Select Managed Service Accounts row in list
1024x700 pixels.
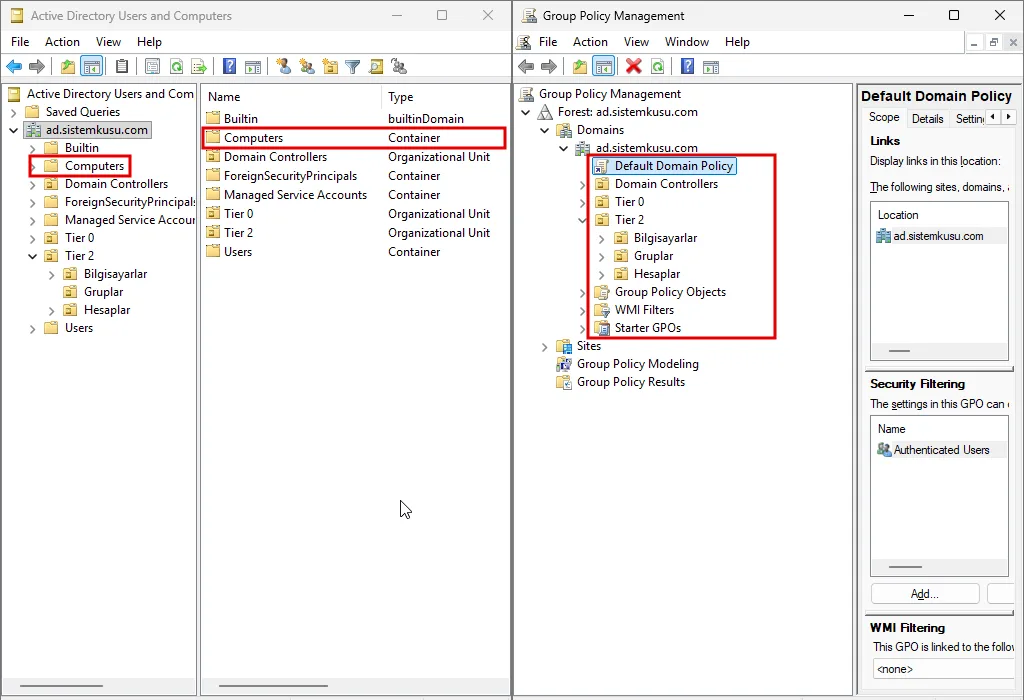point(355,195)
